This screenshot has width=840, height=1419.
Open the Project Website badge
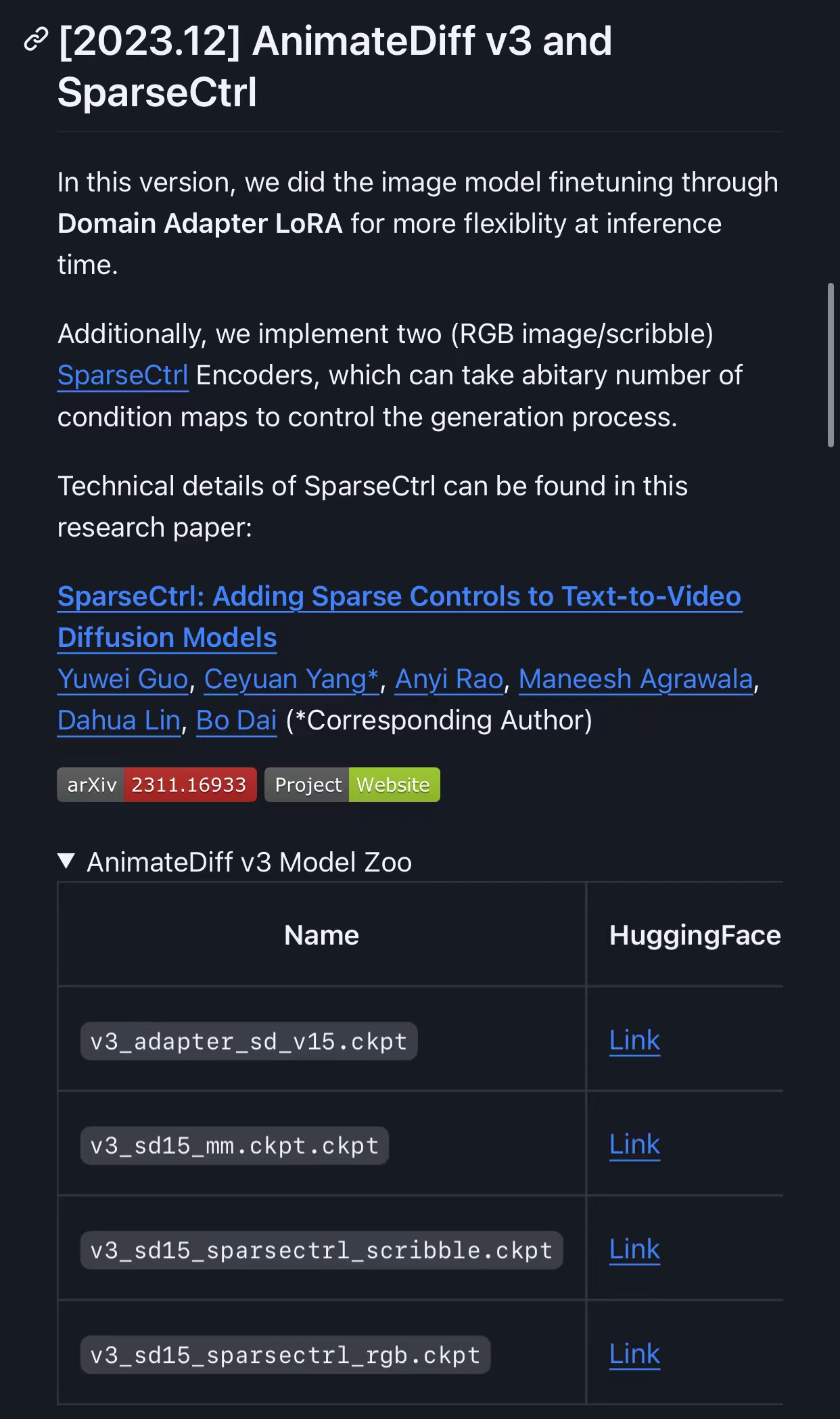tap(352, 785)
